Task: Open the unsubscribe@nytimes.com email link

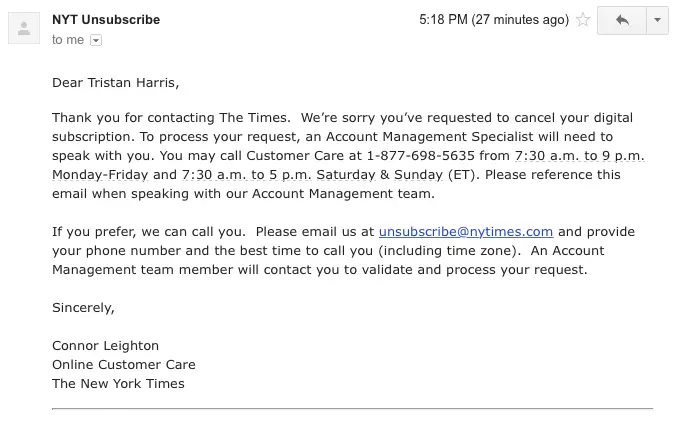Action: coord(465,231)
